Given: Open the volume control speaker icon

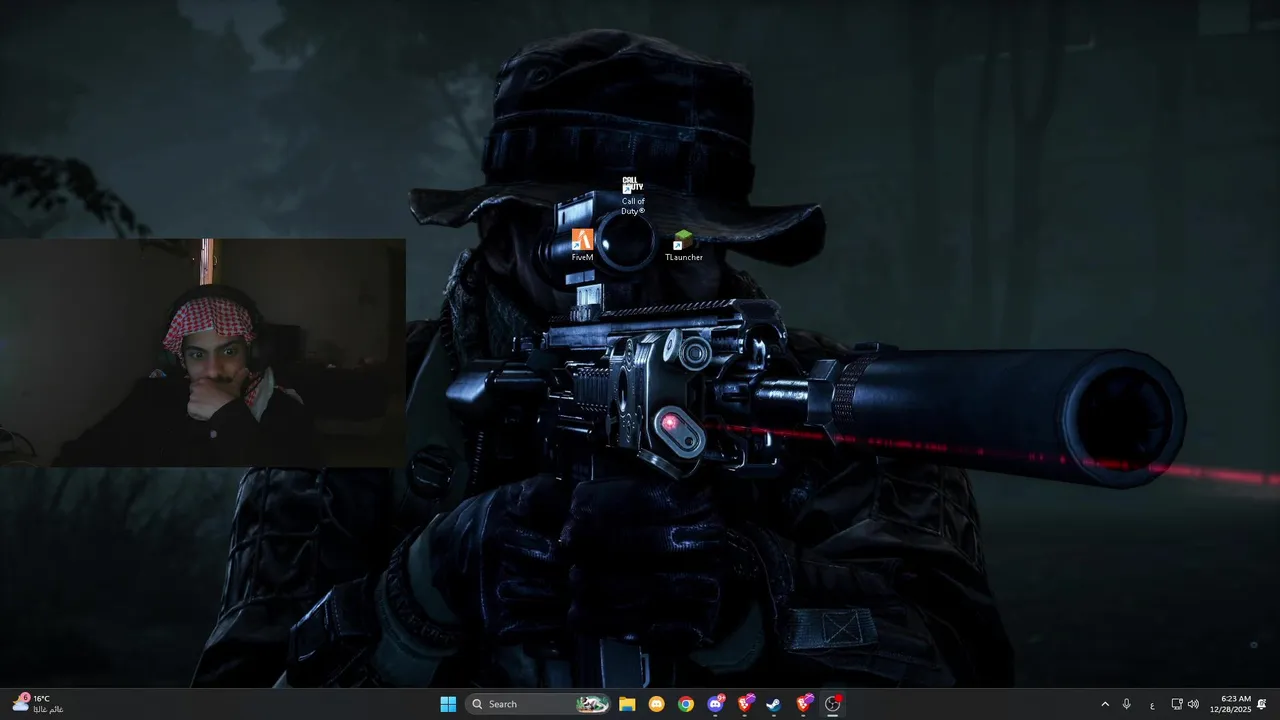Looking at the screenshot, I should (x=1193, y=704).
